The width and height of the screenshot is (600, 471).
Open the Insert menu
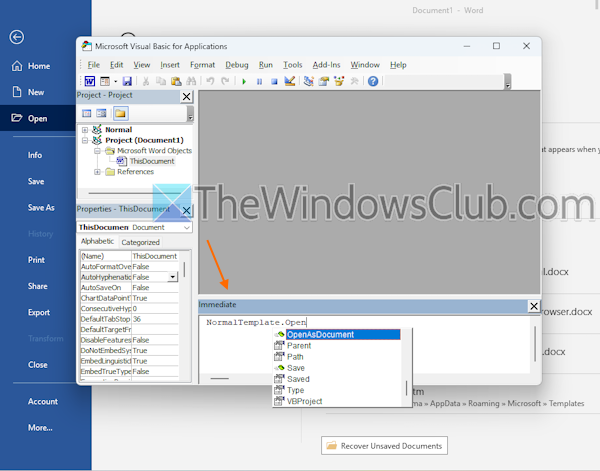pos(170,65)
